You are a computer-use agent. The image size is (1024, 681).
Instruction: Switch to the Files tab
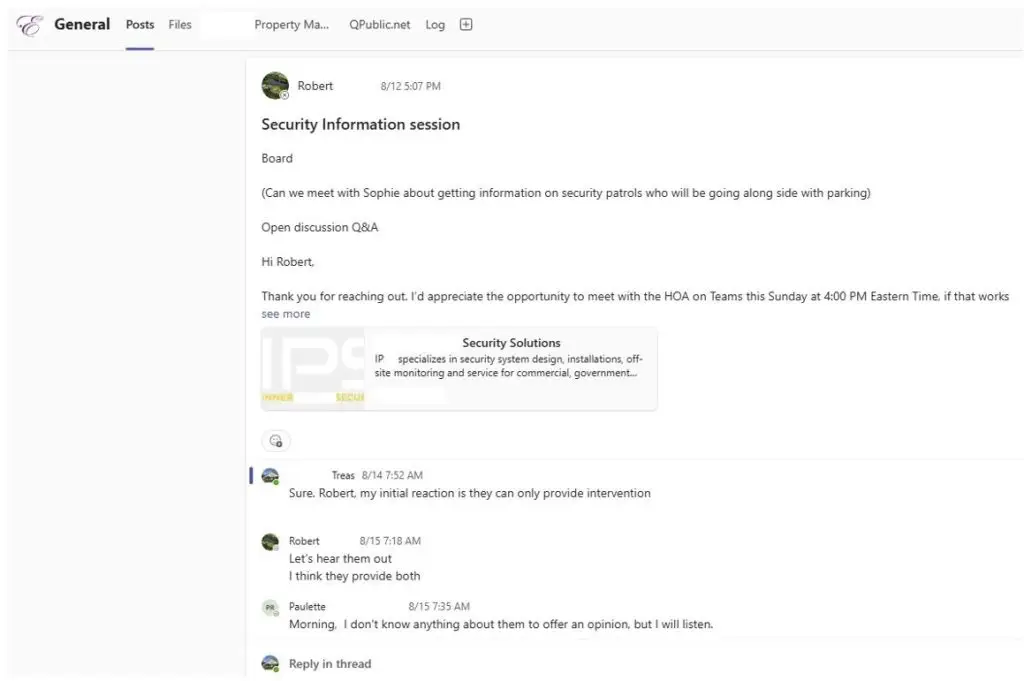[180, 25]
